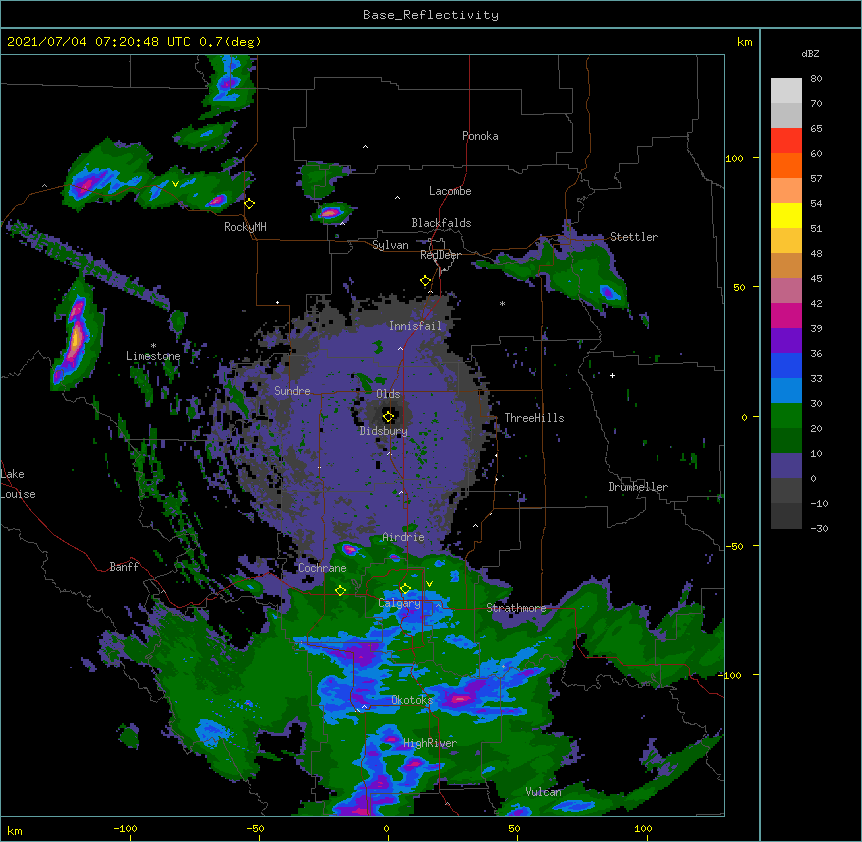Select the royal blue swatch below 36 dBZ
Viewport: 862px width, 842px height.
coord(786,365)
